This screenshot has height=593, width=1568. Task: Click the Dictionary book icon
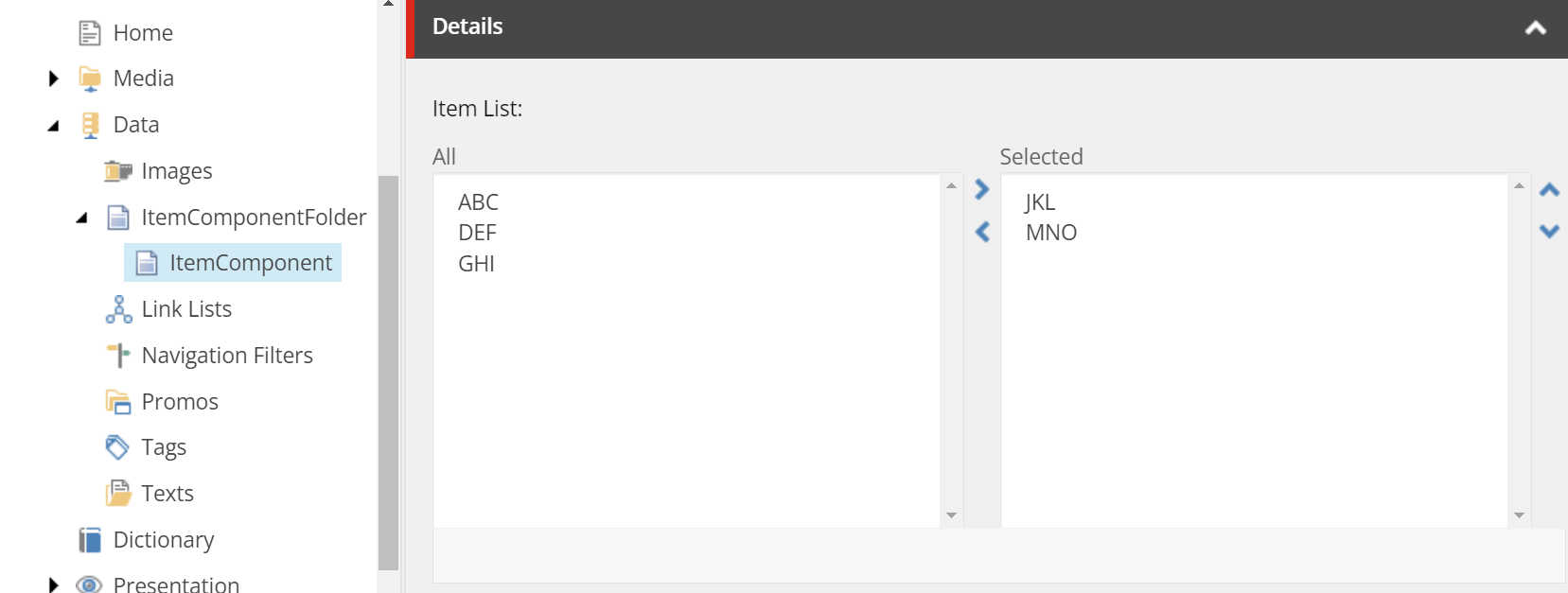click(90, 540)
